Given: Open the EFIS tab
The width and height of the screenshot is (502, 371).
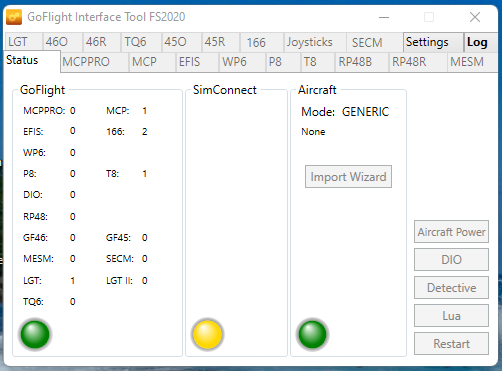Looking at the screenshot, I should [197, 62].
